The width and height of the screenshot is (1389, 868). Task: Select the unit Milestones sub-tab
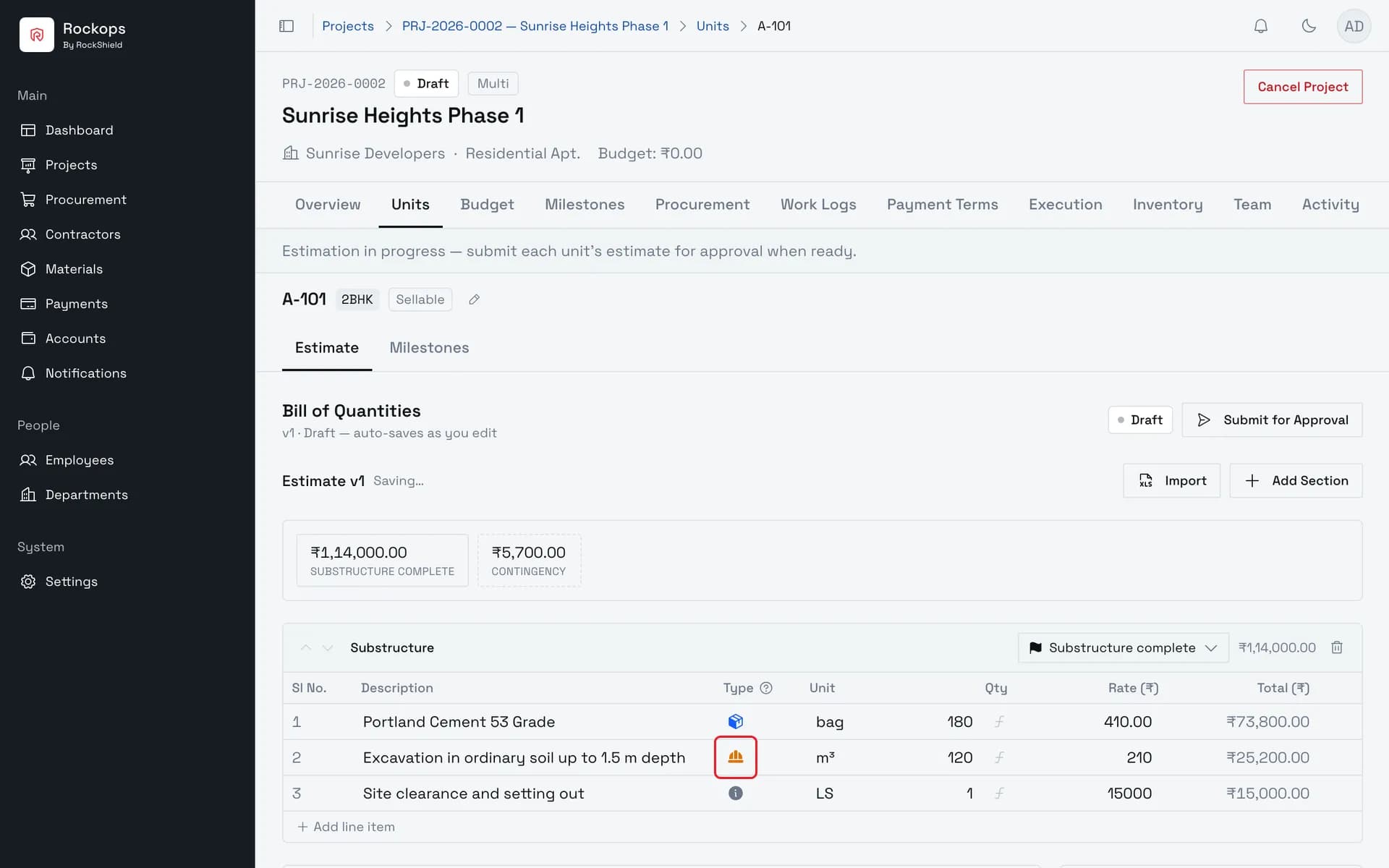pos(429,348)
